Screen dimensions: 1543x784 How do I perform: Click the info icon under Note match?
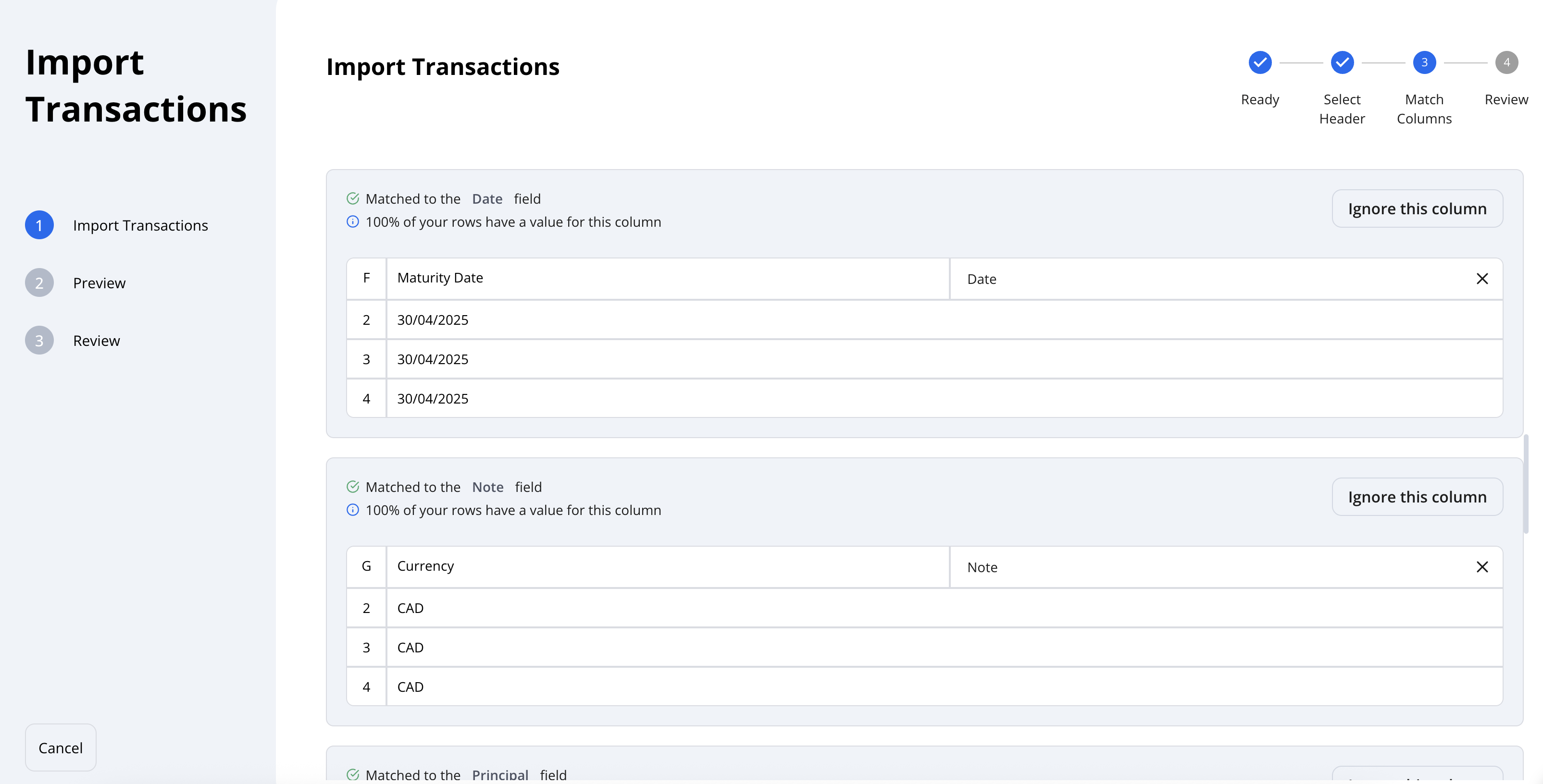tap(353, 510)
